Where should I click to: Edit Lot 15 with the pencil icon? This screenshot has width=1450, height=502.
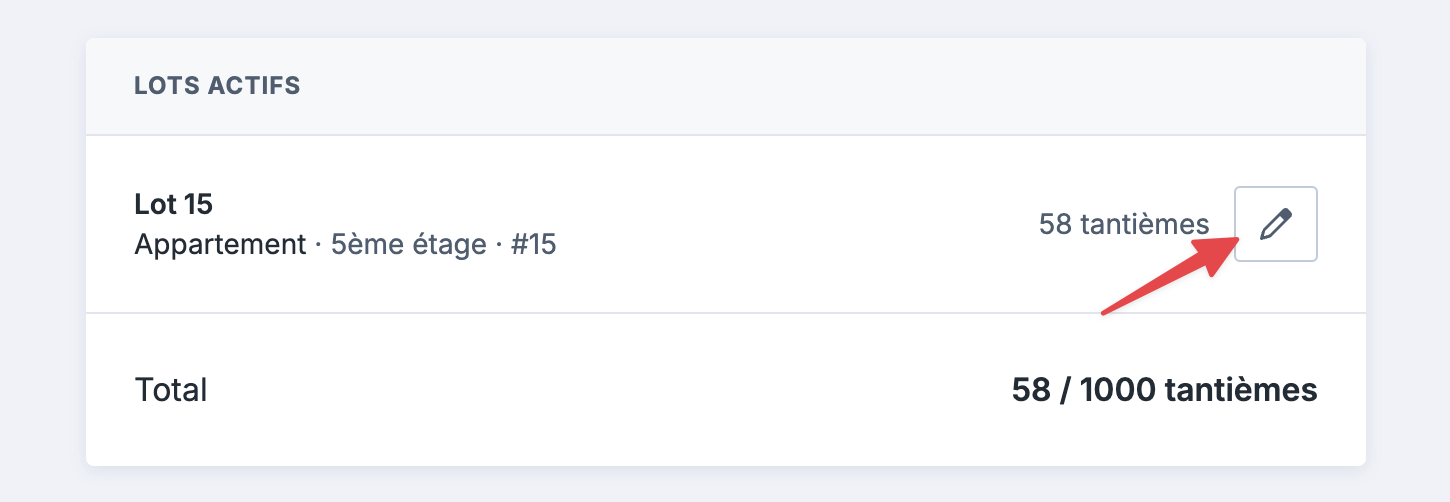pyautogui.click(x=1275, y=224)
